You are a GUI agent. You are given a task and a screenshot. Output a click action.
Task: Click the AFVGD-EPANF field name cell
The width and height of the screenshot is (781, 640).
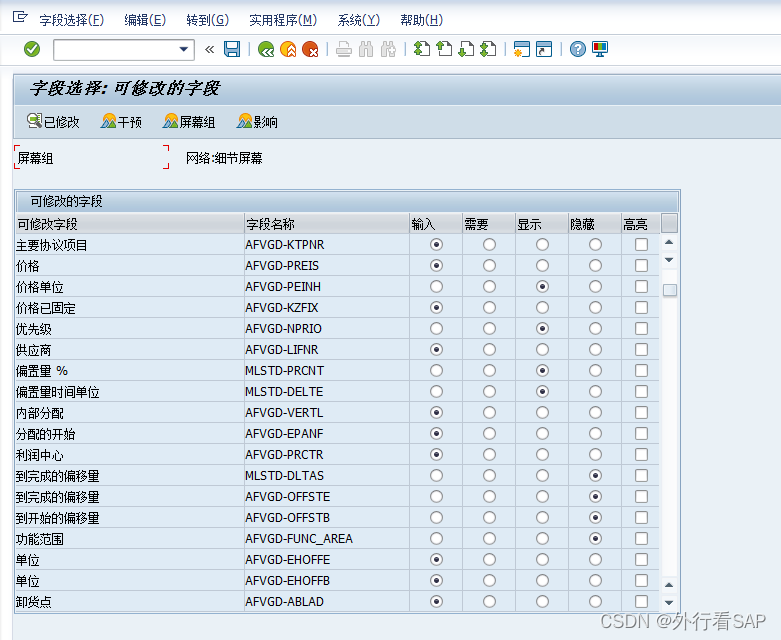coord(327,434)
